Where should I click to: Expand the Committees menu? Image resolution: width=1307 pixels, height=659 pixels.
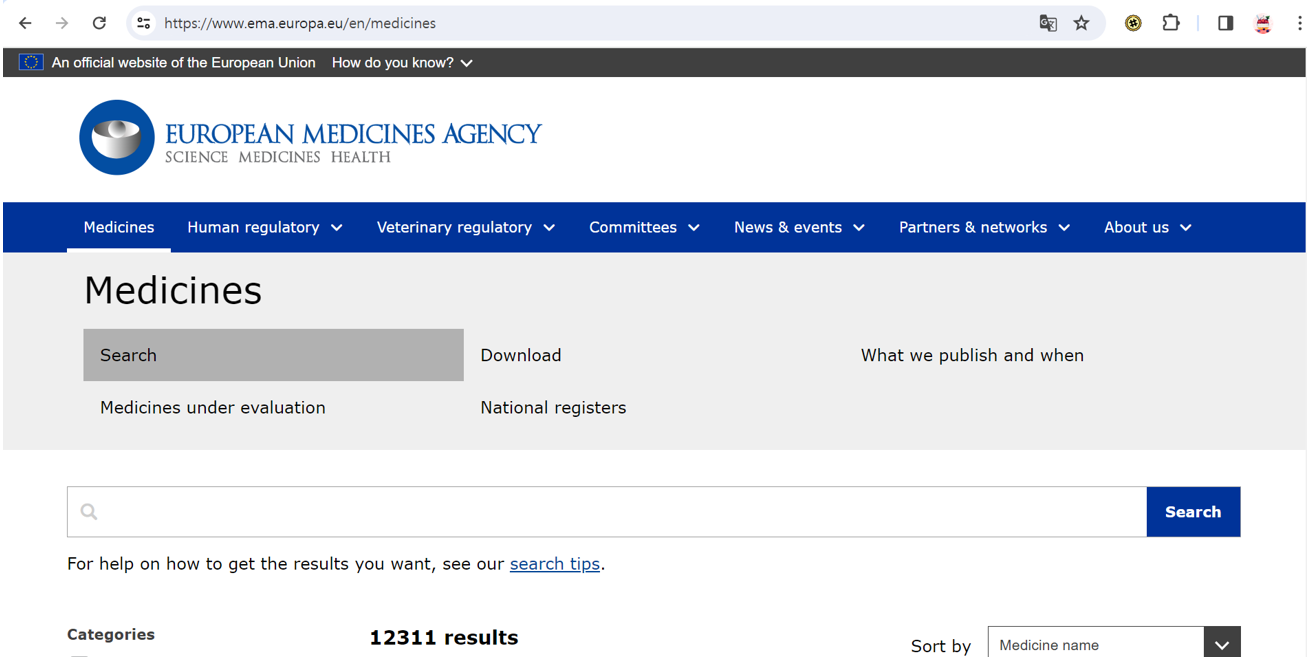pos(644,227)
